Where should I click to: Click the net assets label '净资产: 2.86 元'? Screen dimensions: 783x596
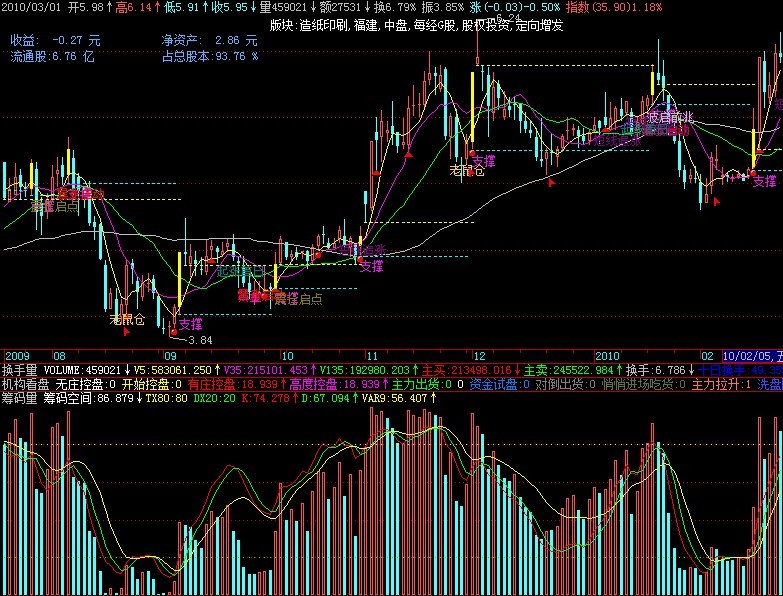[x=210, y=40]
